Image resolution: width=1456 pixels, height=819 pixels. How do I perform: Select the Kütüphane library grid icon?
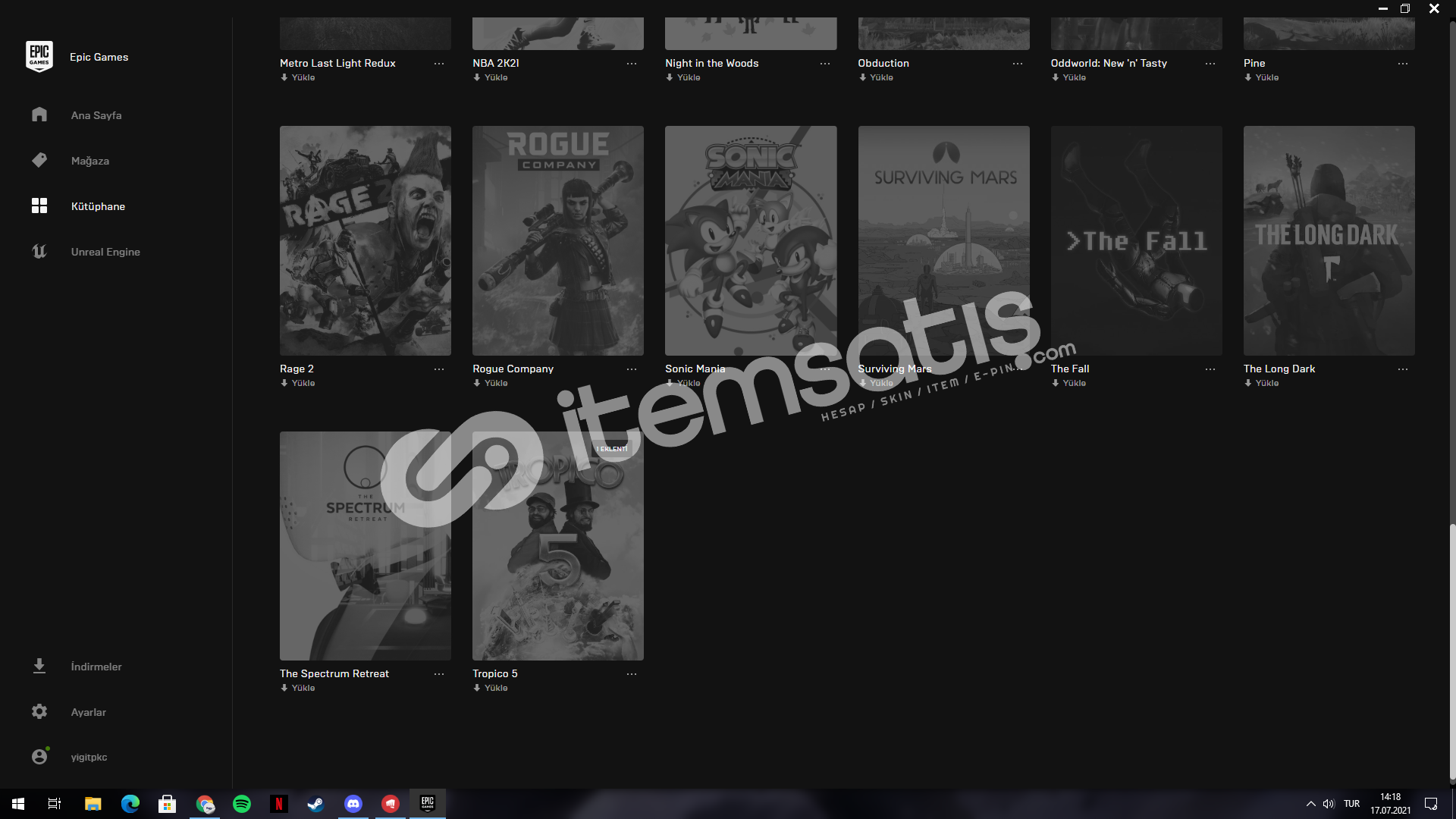(x=39, y=206)
